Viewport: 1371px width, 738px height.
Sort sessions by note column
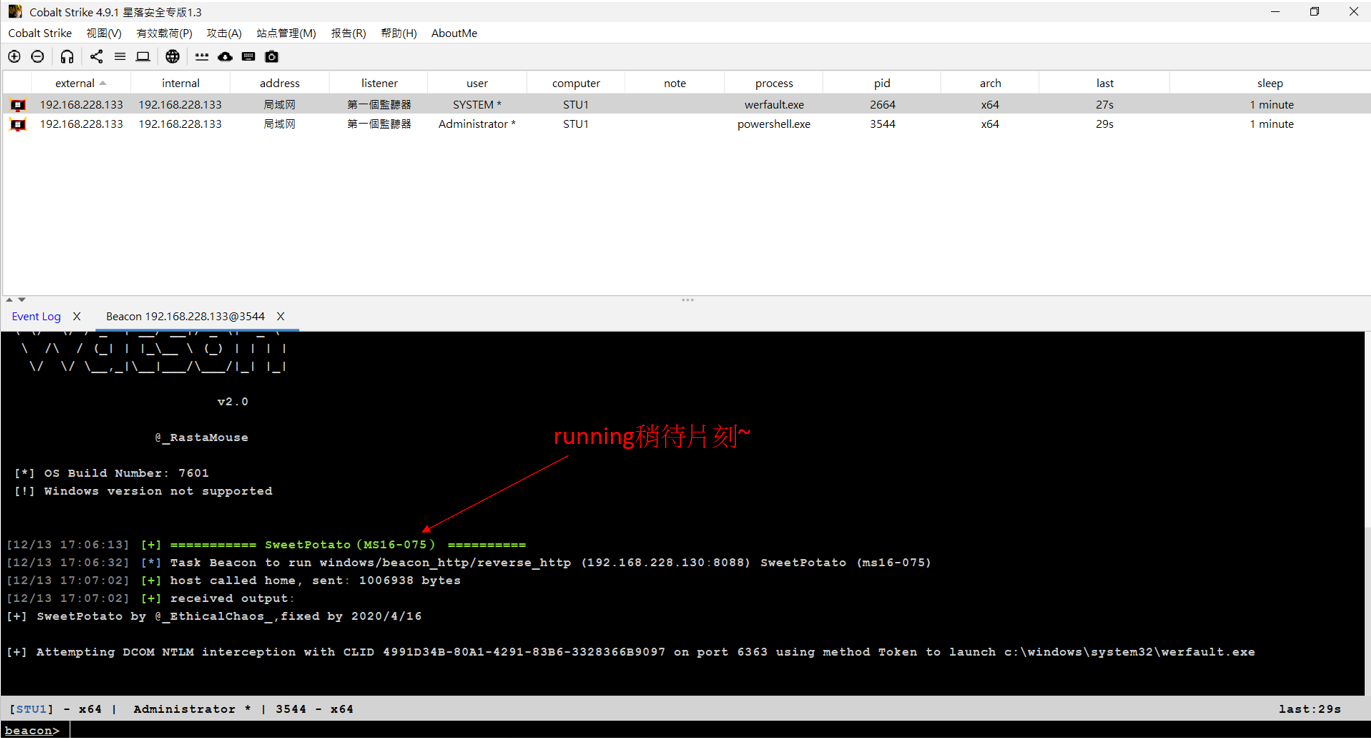tap(675, 83)
